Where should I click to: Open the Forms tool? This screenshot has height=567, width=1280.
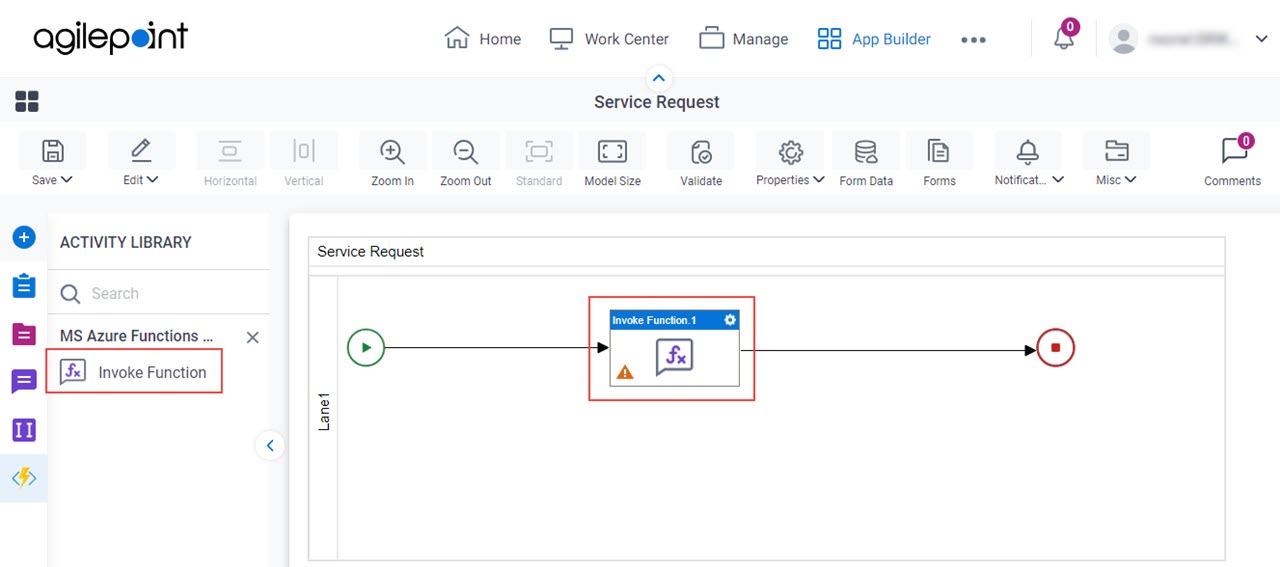pos(939,160)
